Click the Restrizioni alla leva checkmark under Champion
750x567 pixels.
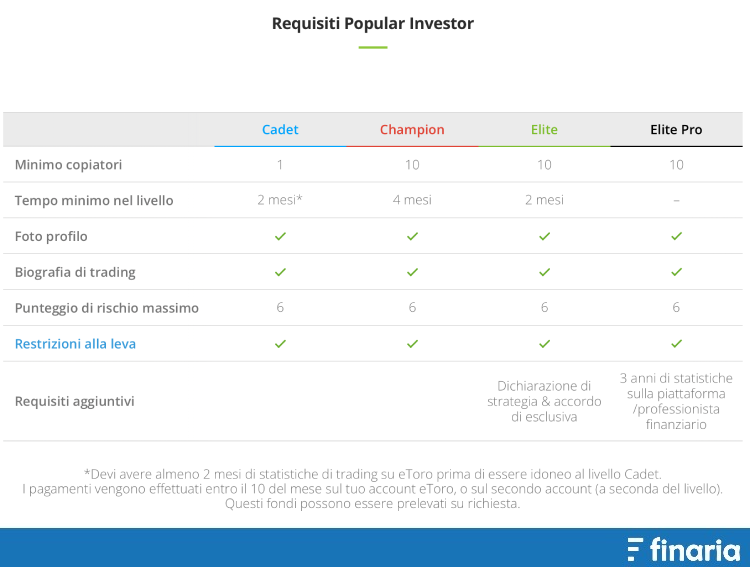pyautogui.click(x=412, y=344)
